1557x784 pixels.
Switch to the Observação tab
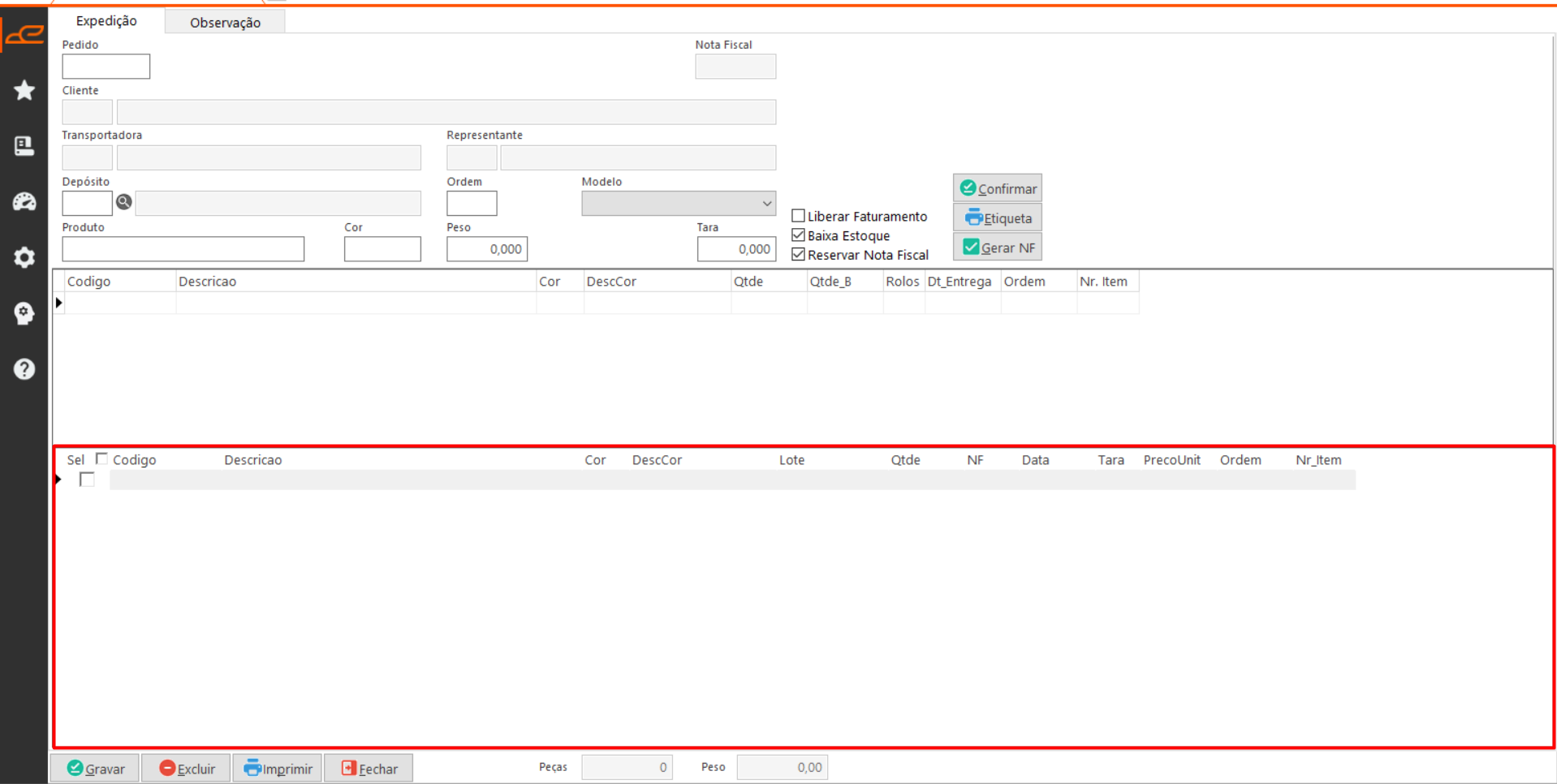(225, 23)
